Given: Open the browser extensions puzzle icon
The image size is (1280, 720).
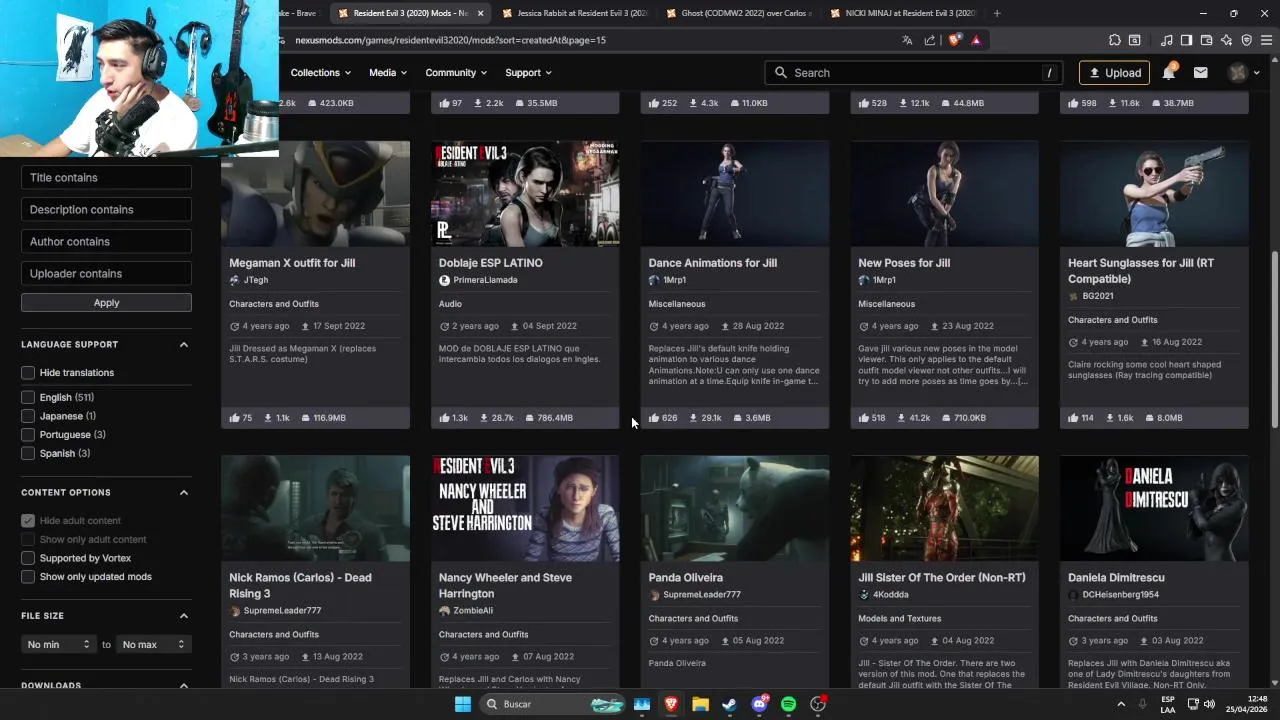Looking at the screenshot, I should click(x=1115, y=40).
